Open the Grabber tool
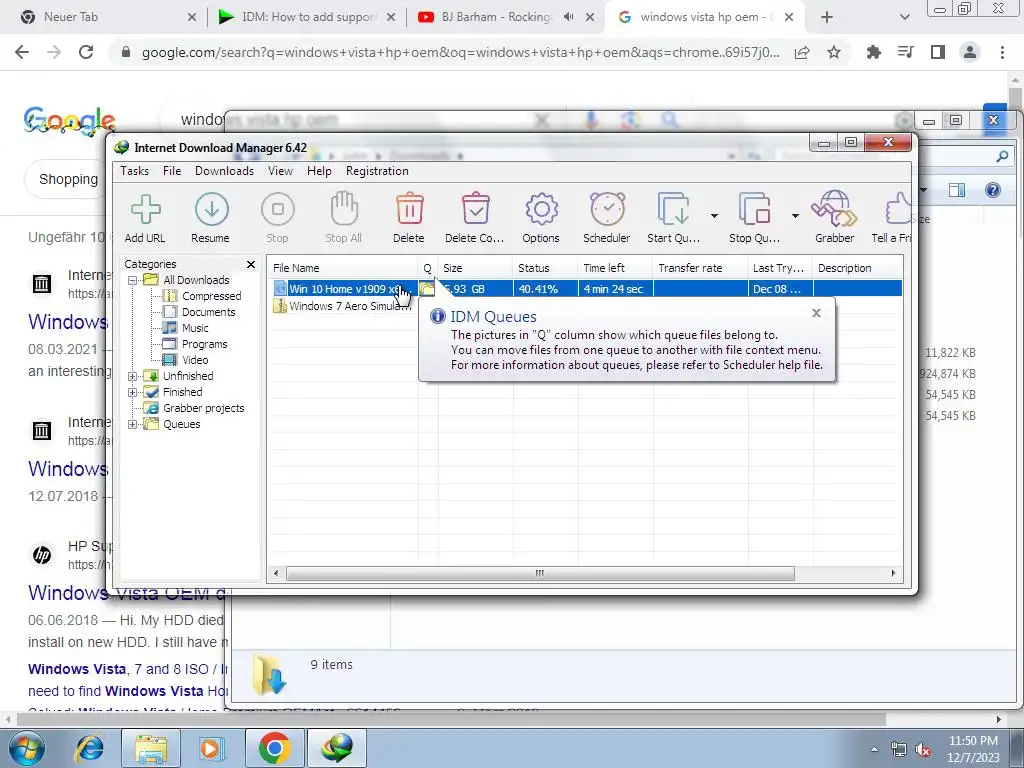The image size is (1024, 768). point(835,218)
